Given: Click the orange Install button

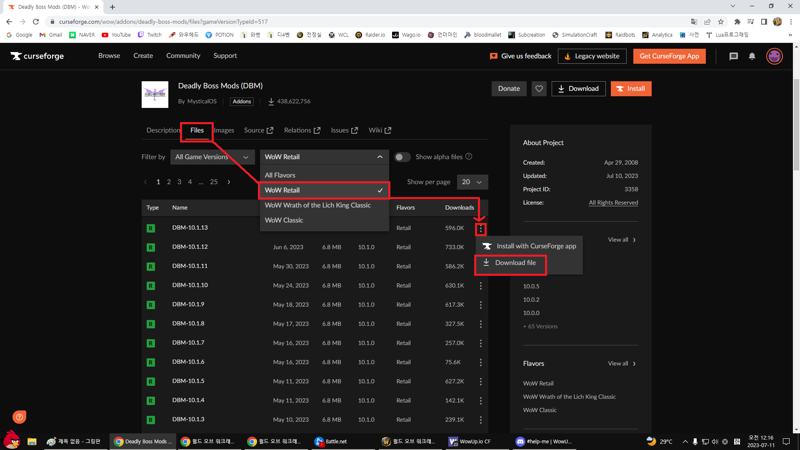Looking at the screenshot, I should click(631, 89).
